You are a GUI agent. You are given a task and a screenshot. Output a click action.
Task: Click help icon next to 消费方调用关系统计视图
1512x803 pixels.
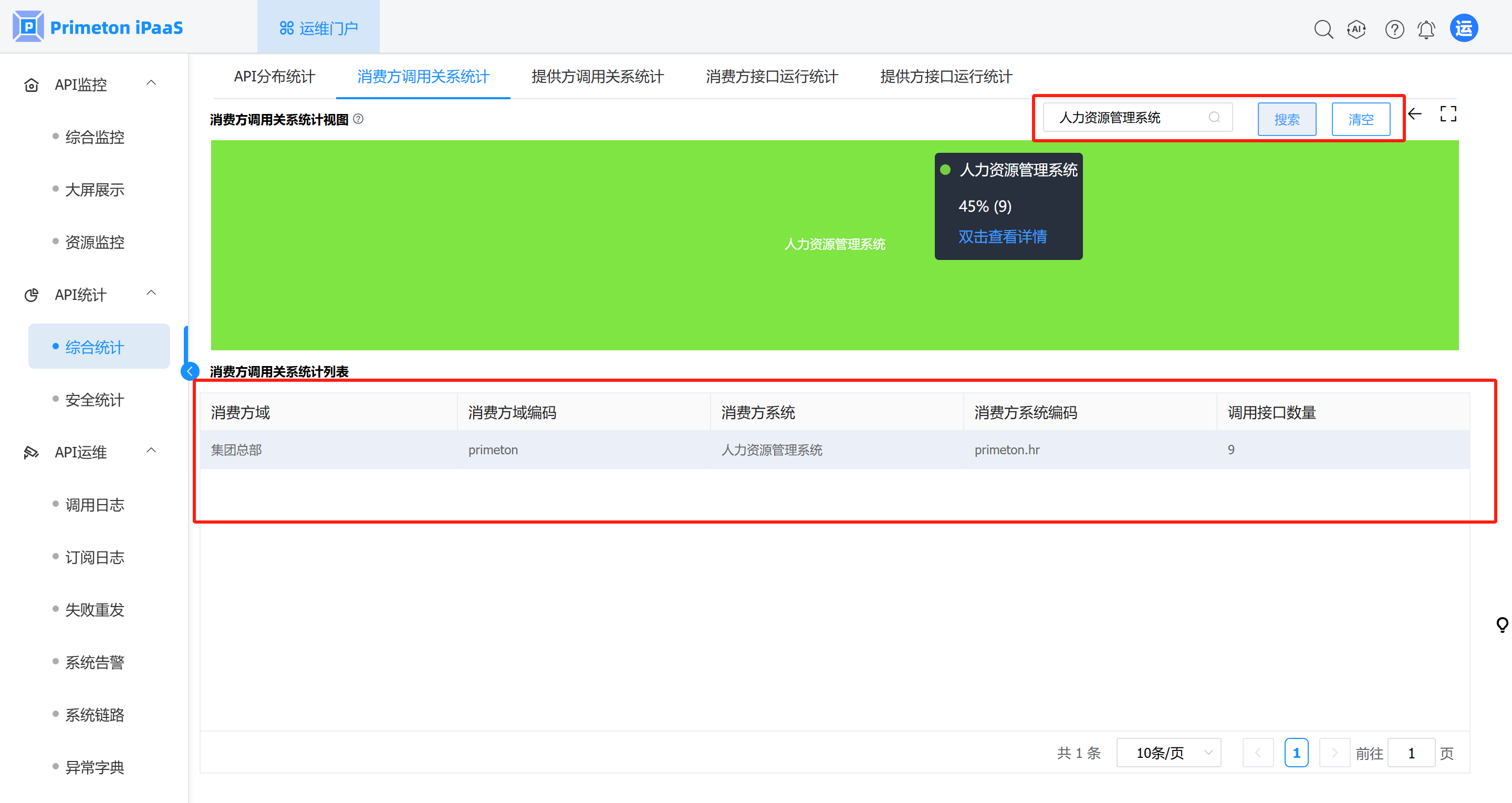coord(358,119)
